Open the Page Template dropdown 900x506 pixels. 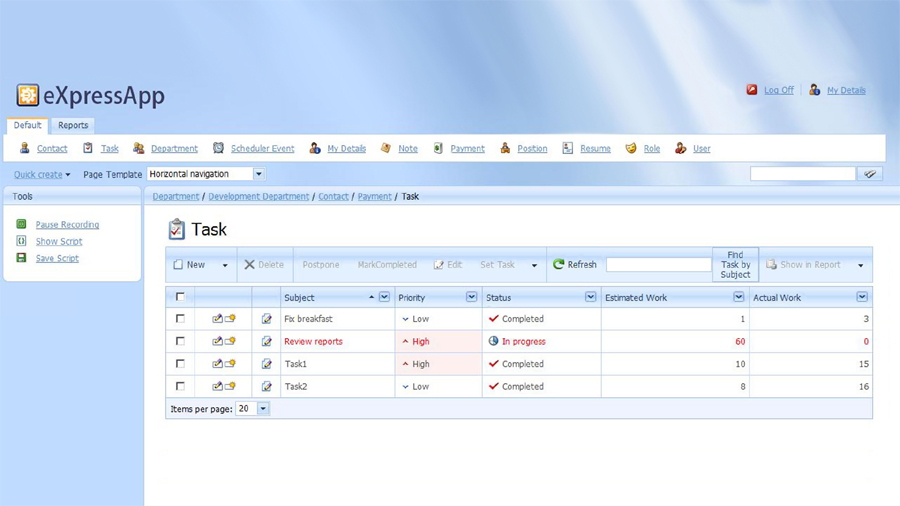tap(258, 174)
